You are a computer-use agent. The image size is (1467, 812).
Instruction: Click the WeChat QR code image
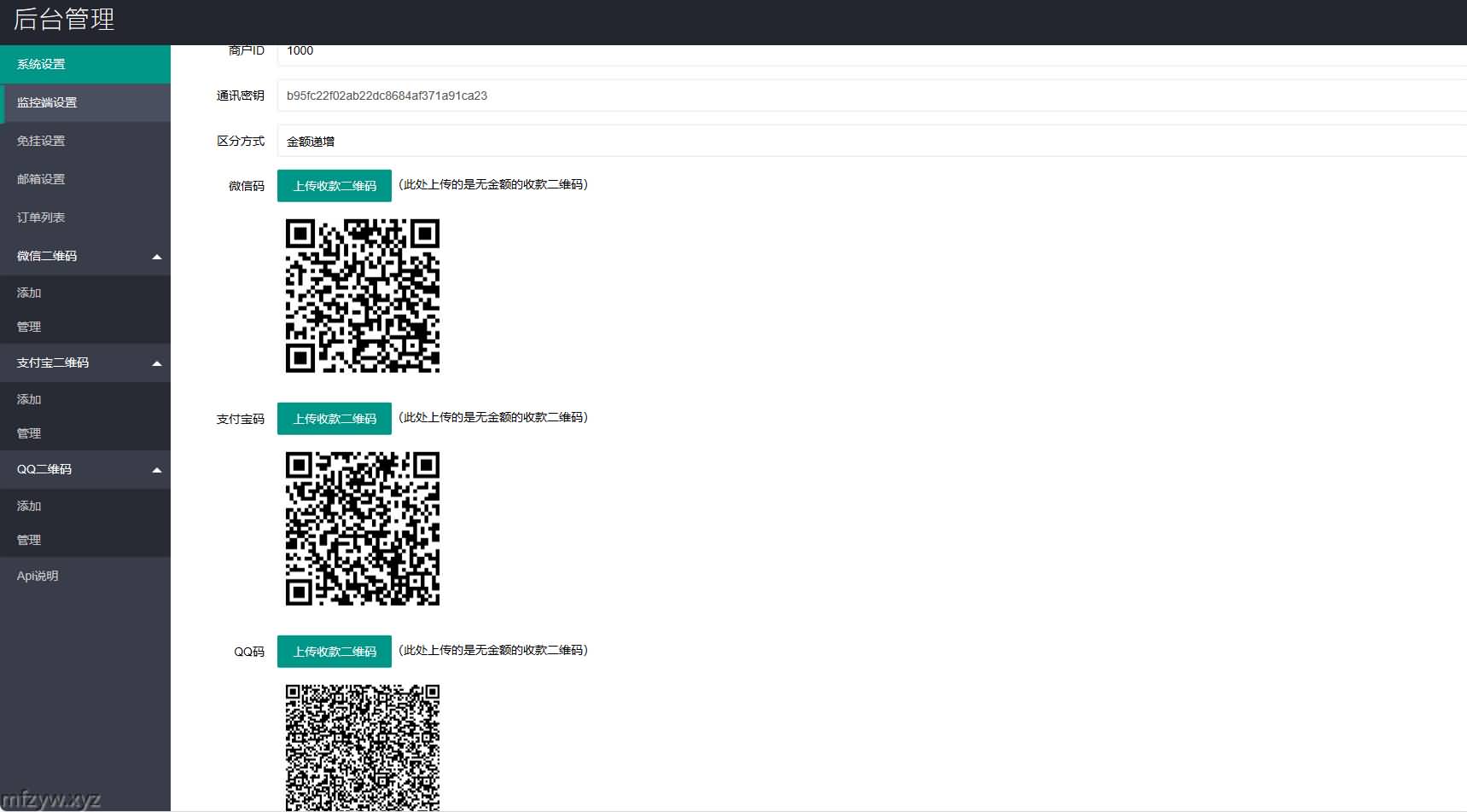pos(363,296)
